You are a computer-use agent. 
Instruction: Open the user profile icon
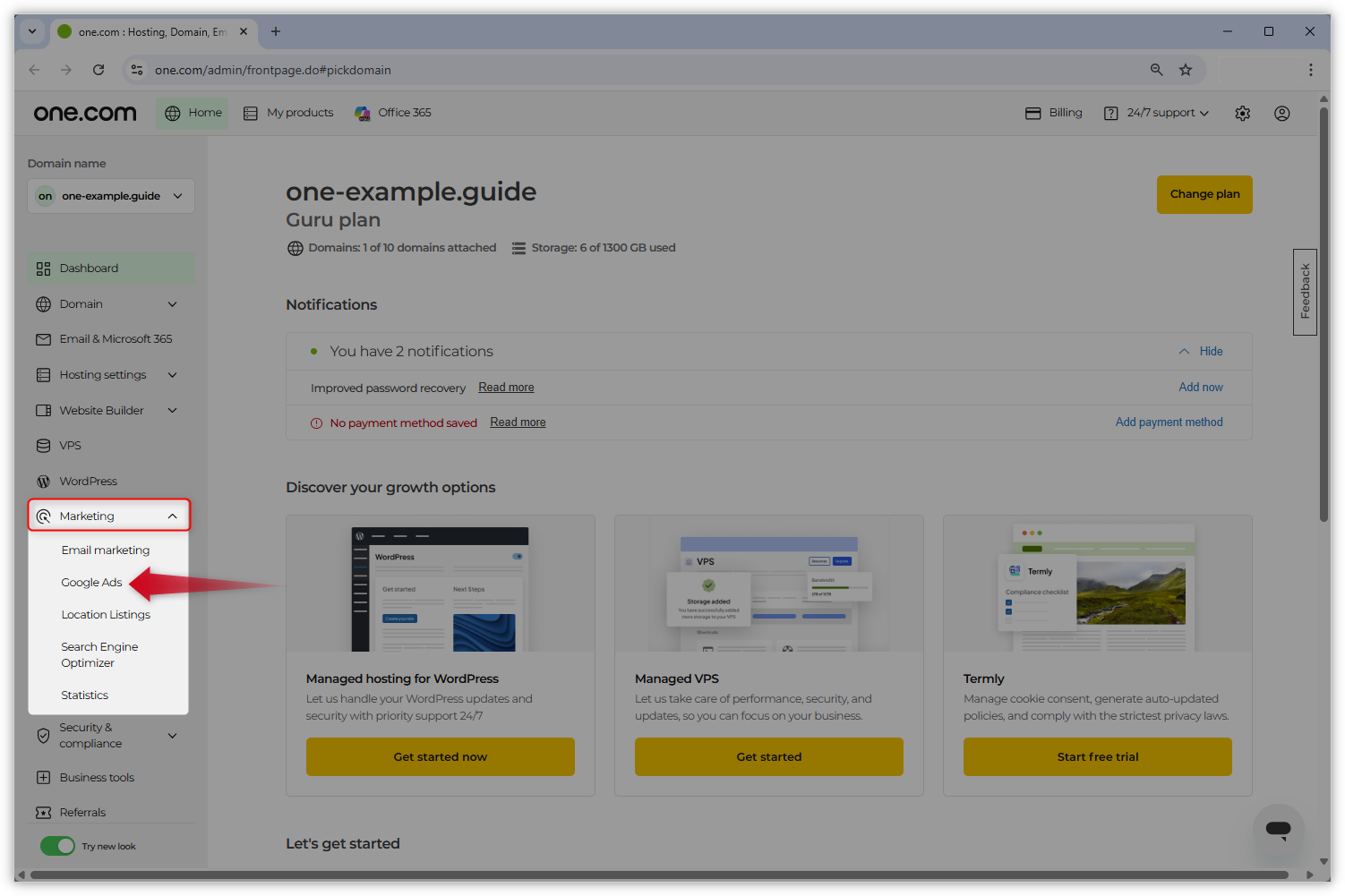tap(1281, 113)
